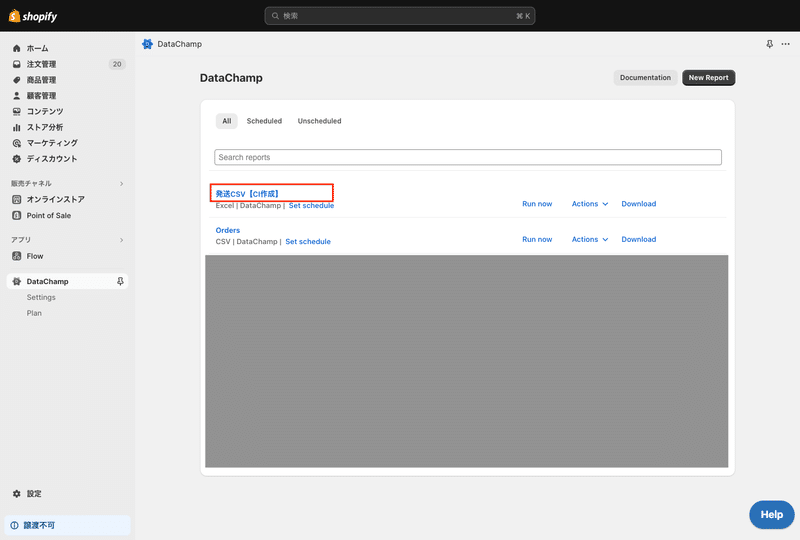Expand the Apps (アプリ) section chevron
The height and width of the screenshot is (540, 800).
[121, 240]
